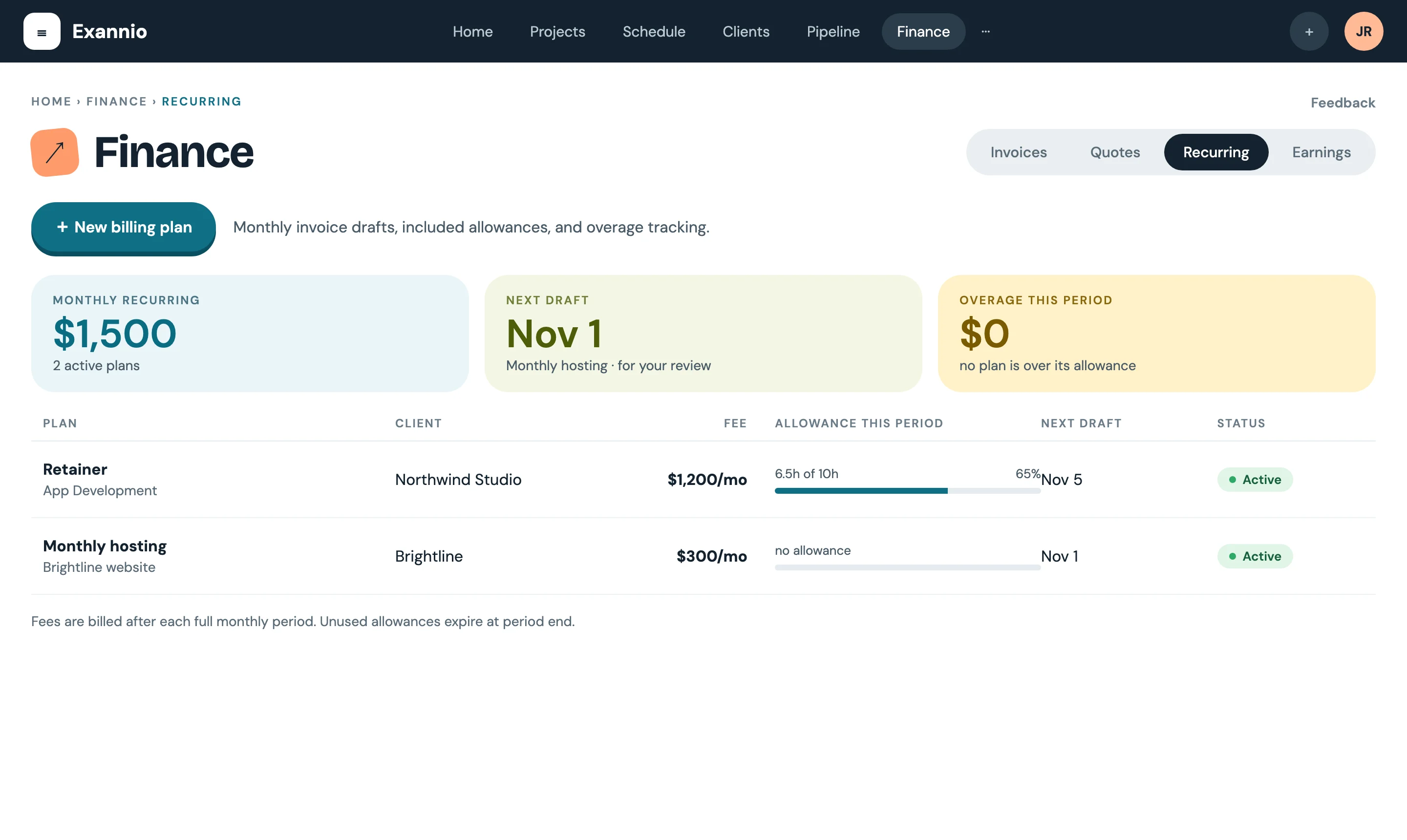Screen dimensions: 1407x840
Task: Click the plus quick-add icon in header
Action: (x=1309, y=31)
